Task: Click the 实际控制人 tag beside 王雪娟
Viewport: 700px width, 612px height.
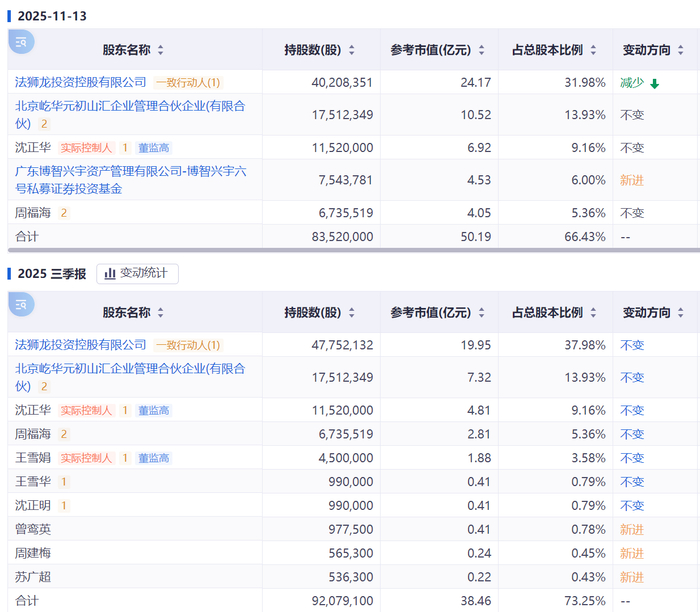Action: tap(86, 458)
